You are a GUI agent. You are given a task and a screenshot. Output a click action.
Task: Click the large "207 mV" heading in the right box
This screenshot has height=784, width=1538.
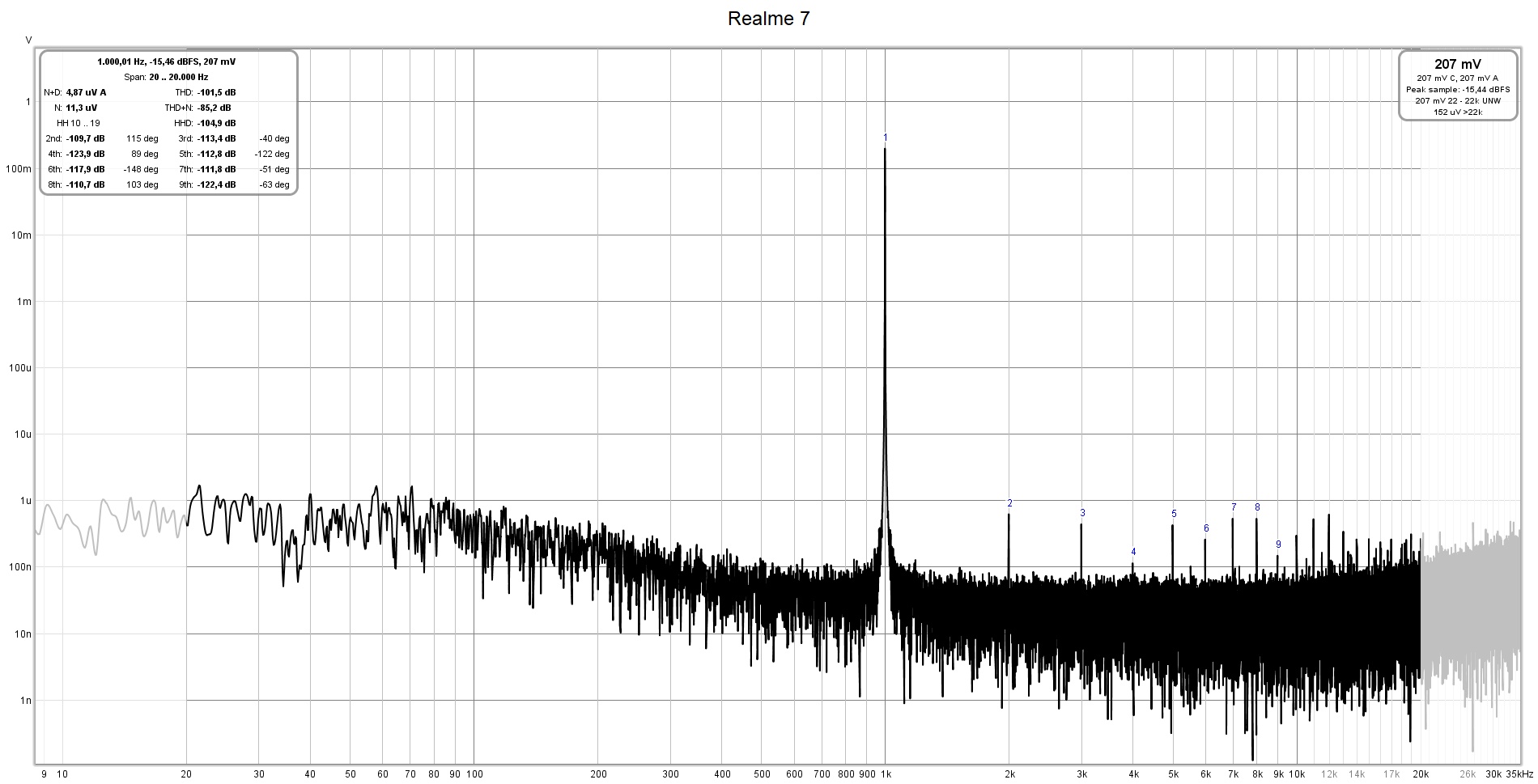(x=1458, y=65)
